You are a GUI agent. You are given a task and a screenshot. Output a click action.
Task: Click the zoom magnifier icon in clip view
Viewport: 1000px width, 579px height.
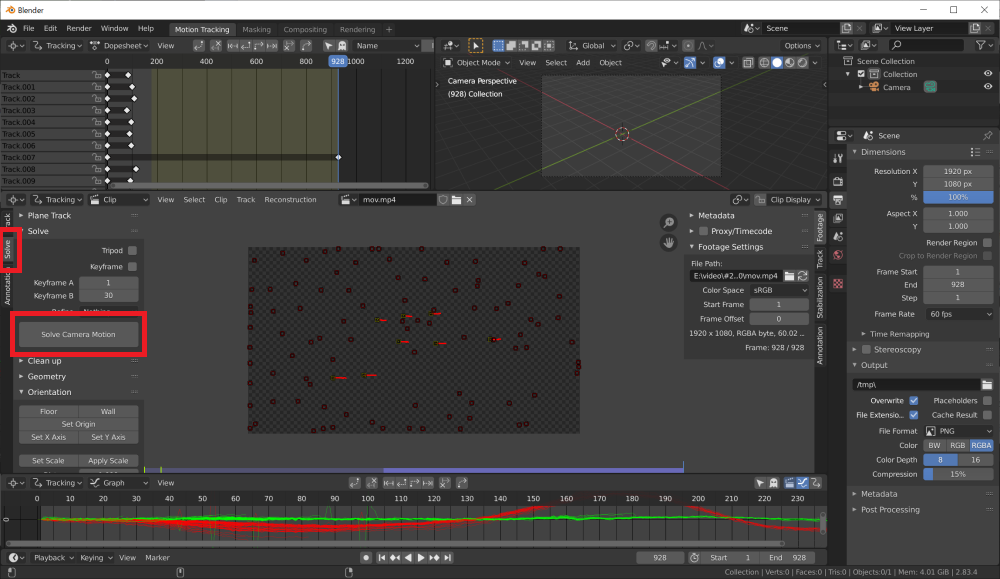(x=668, y=223)
